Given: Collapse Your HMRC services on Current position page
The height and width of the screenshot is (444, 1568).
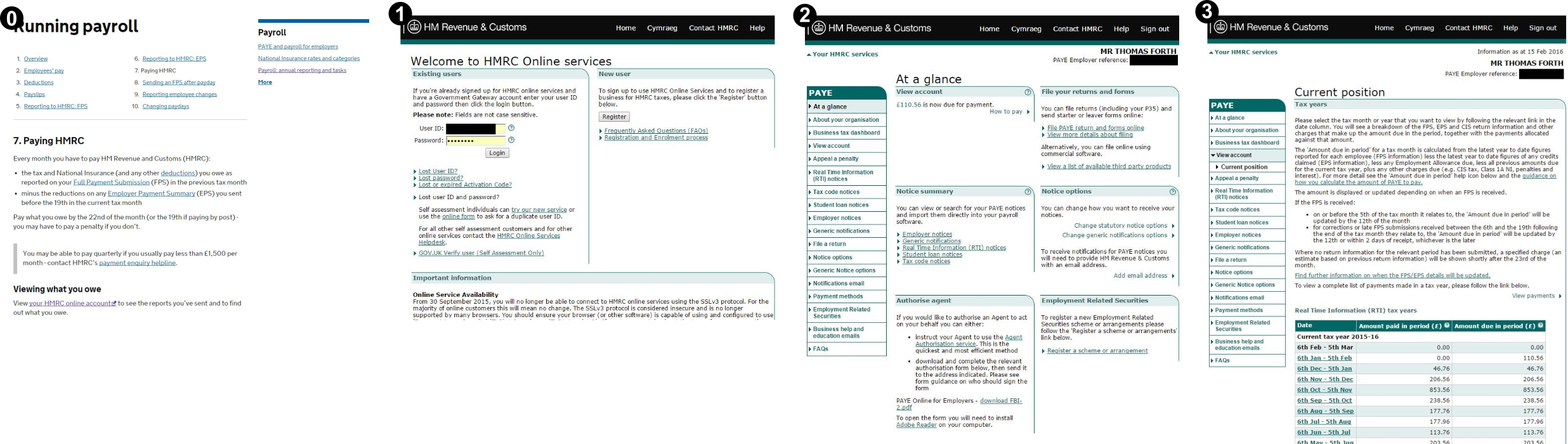Looking at the screenshot, I should pyautogui.click(x=1244, y=52).
